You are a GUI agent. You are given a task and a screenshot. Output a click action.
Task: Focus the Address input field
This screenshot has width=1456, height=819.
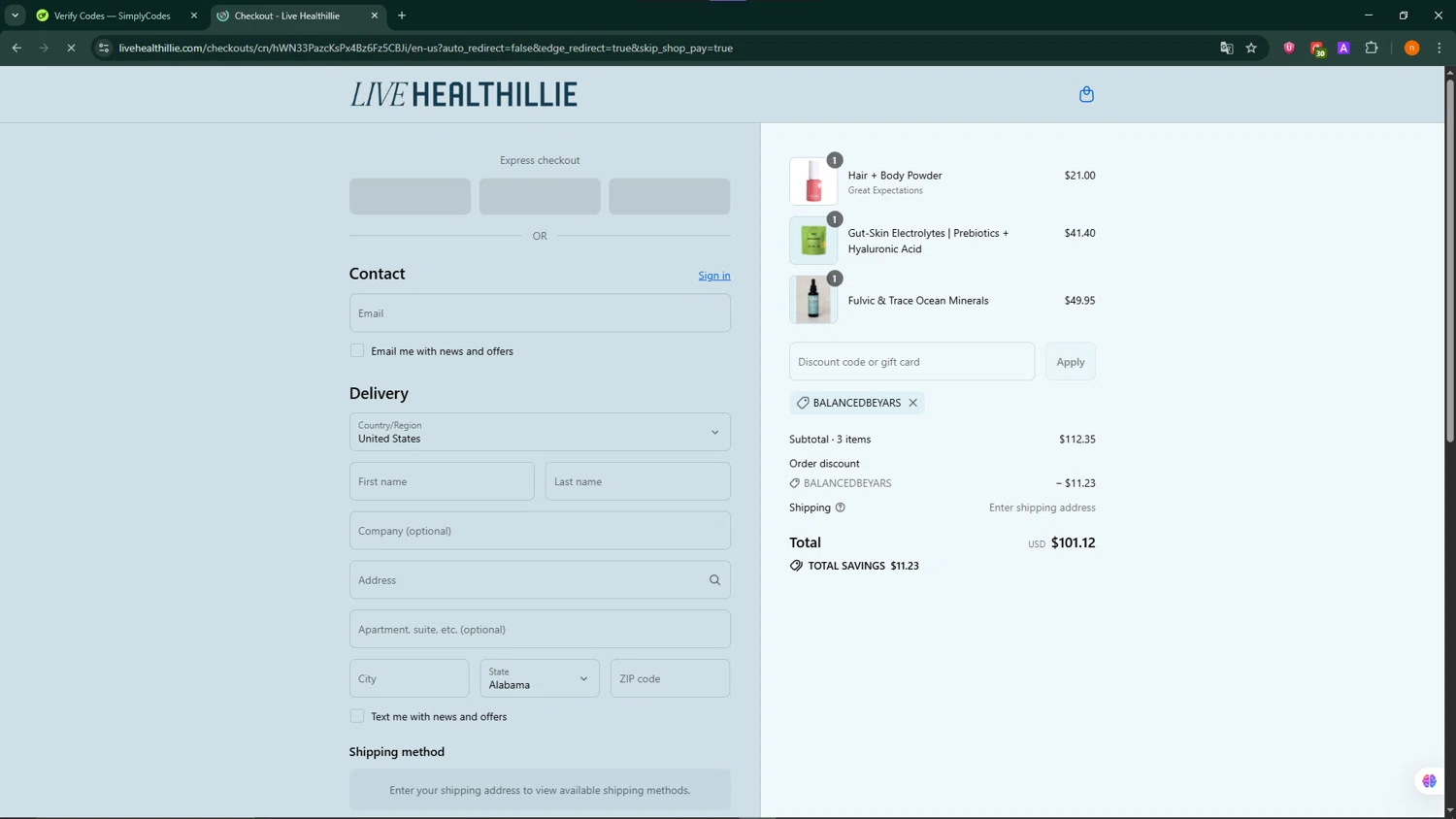pos(540,580)
